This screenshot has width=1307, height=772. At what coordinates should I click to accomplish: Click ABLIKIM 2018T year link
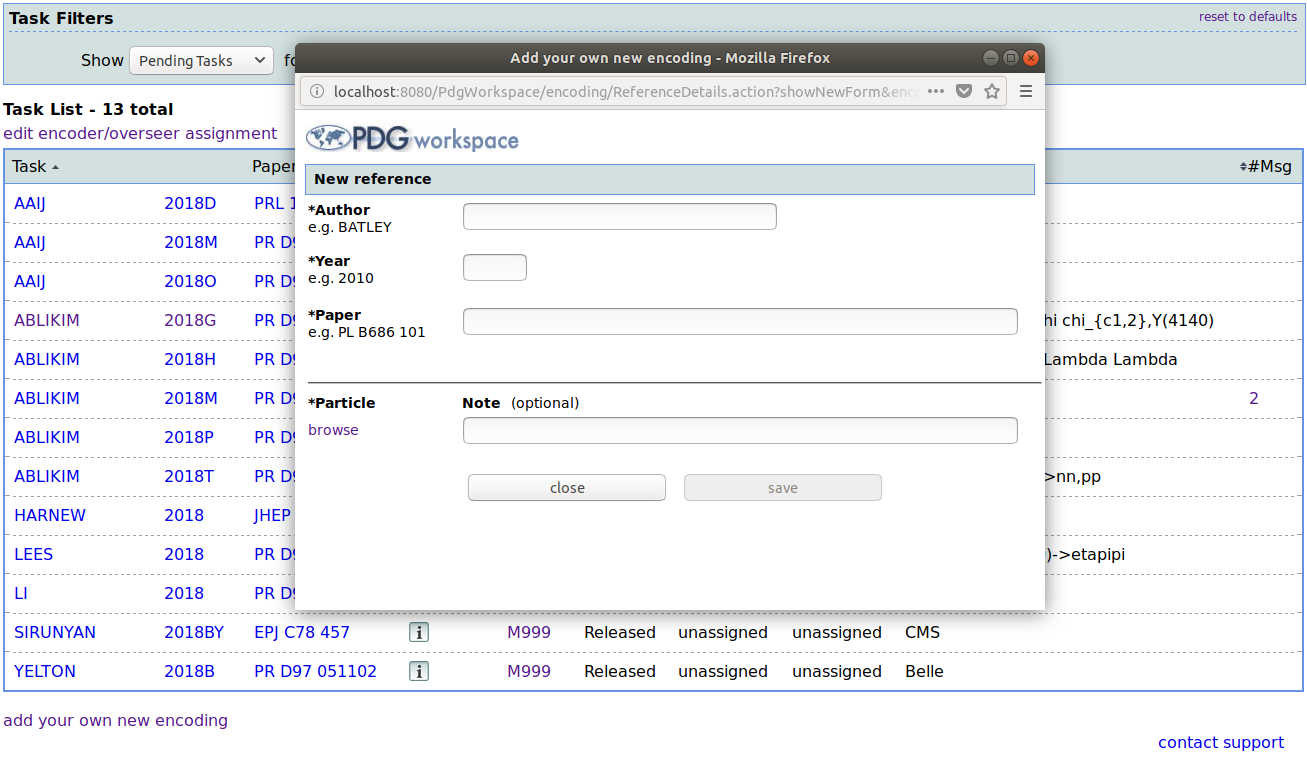189,476
